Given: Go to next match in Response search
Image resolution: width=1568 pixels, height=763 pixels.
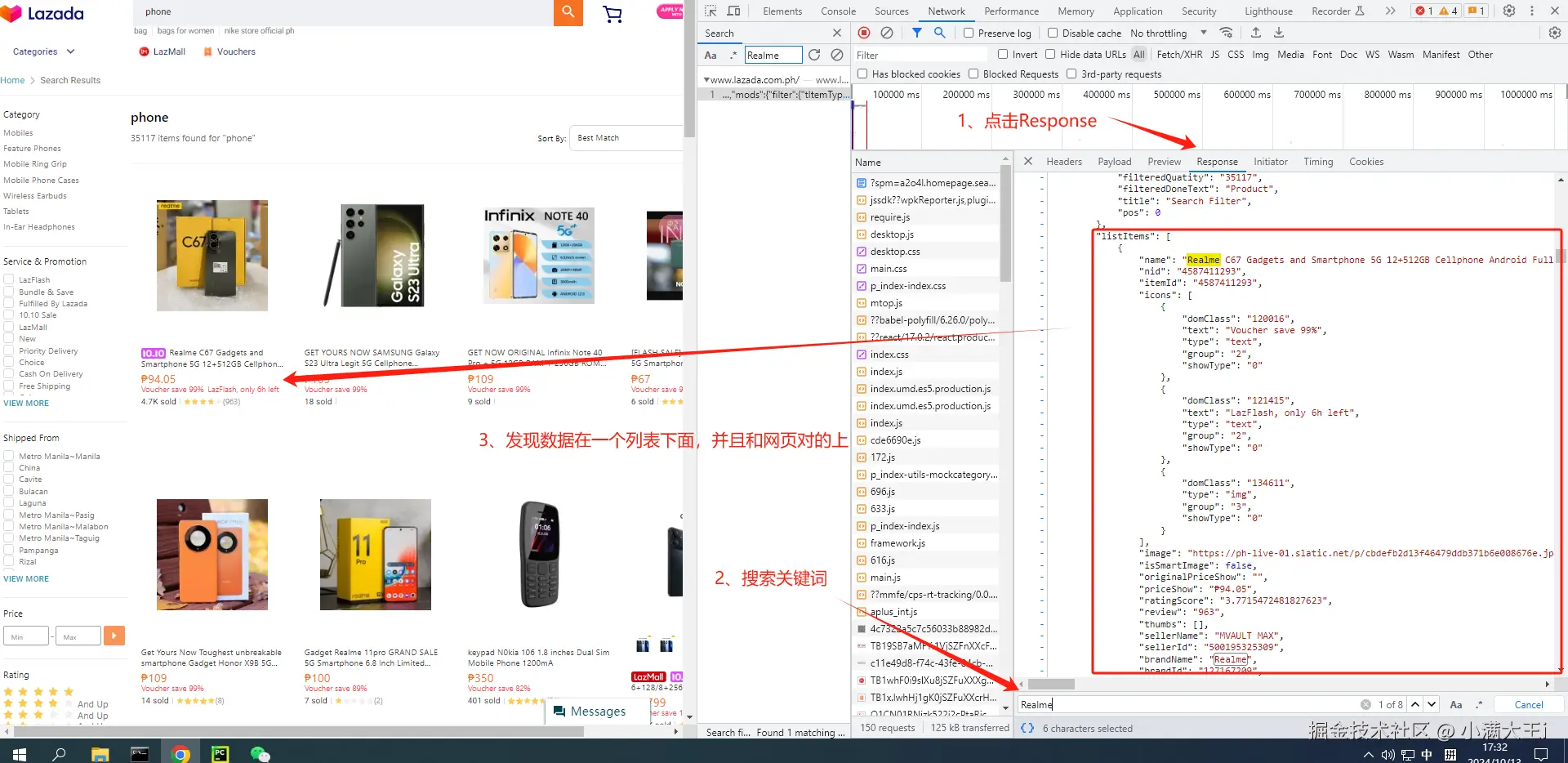Looking at the screenshot, I should [x=1432, y=704].
